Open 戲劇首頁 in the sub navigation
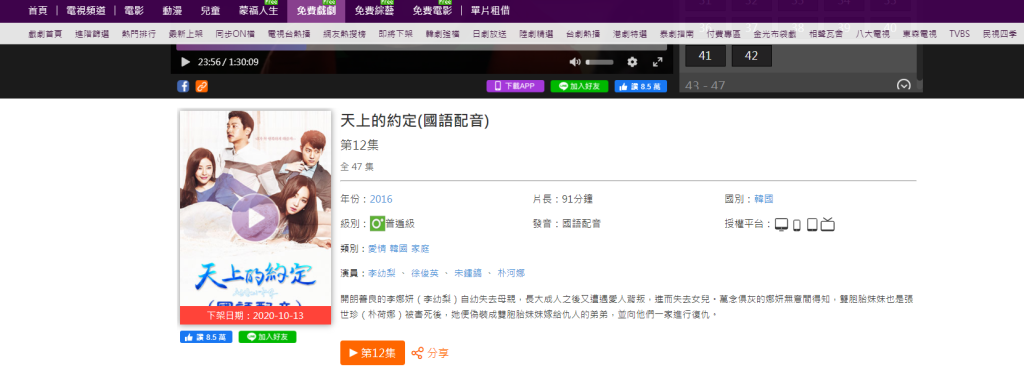Screen dimensions: 1024x383 pos(46,34)
